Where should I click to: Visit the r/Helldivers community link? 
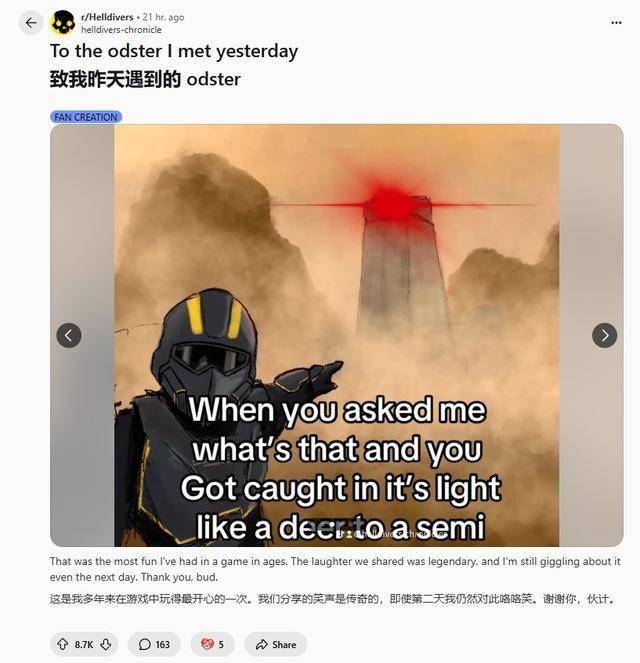(x=107, y=17)
